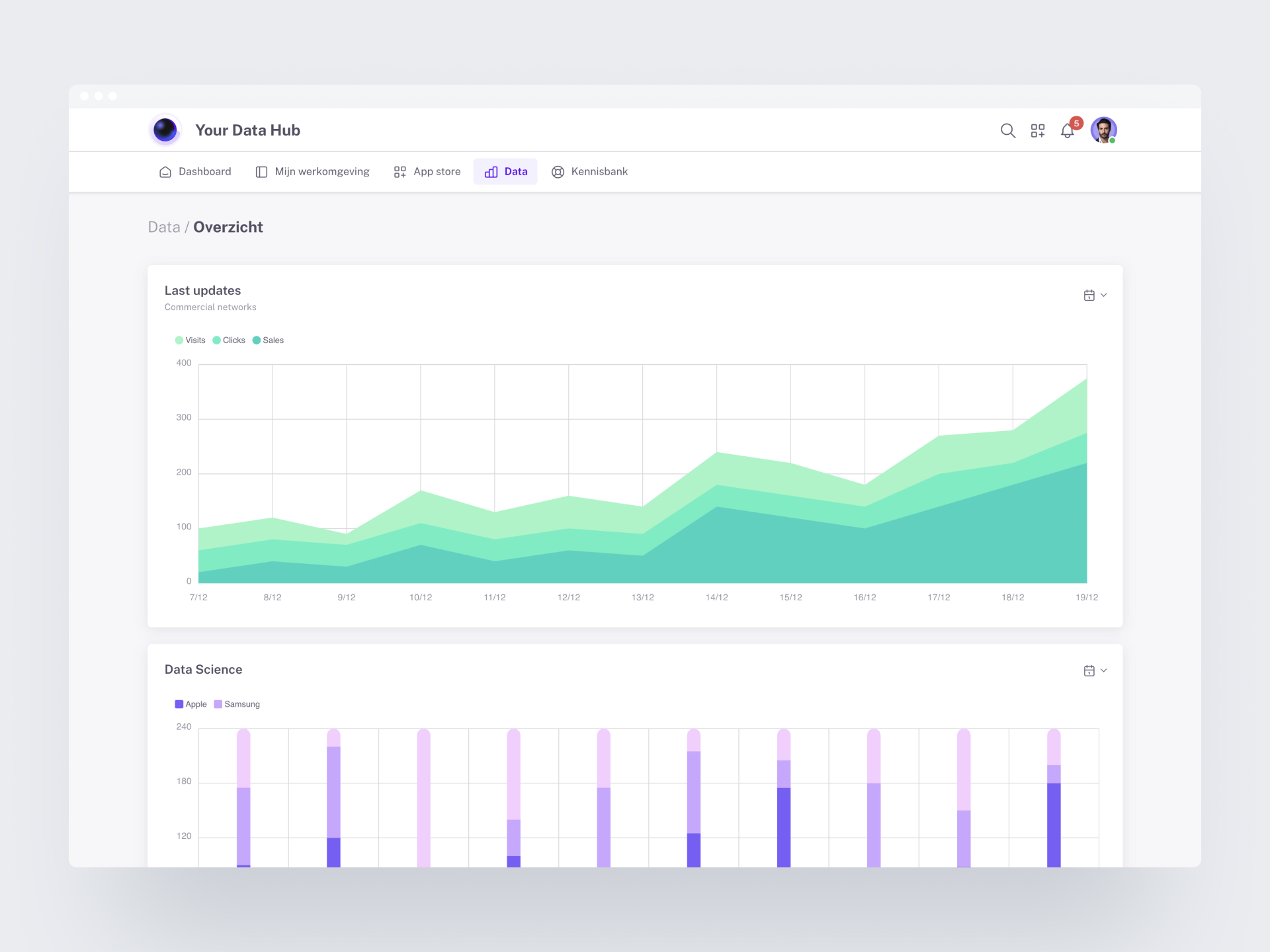Toggle the Clicks legend series

(x=229, y=340)
